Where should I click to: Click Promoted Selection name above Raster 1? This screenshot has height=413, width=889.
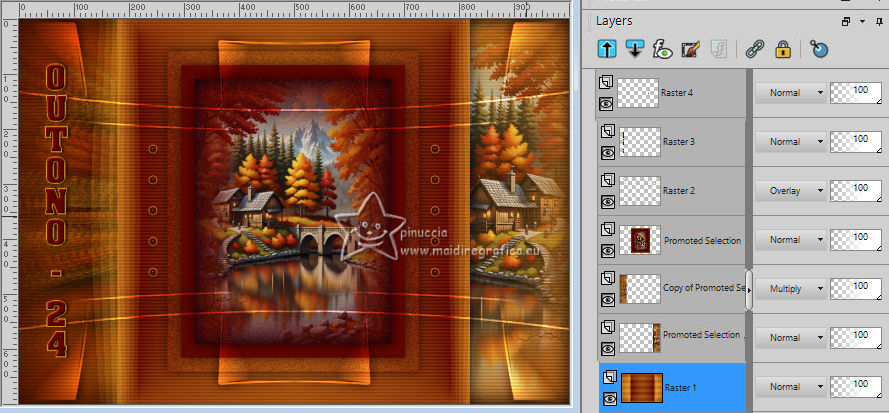[x=702, y=335]
